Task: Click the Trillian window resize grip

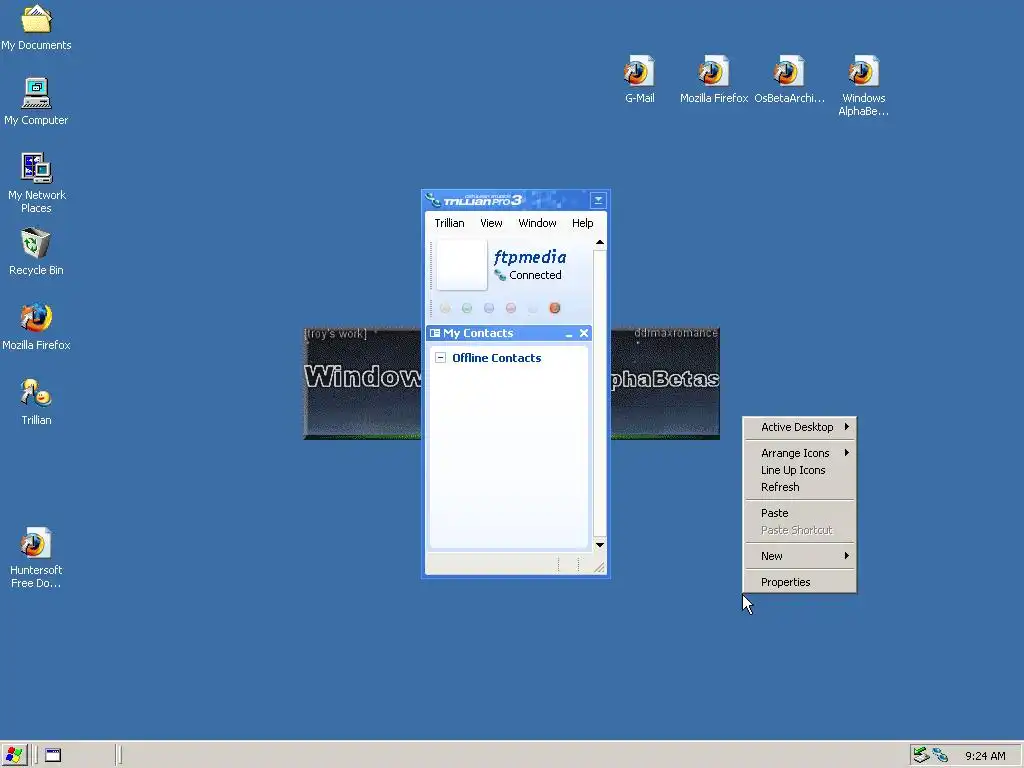Action: [599, 567]
